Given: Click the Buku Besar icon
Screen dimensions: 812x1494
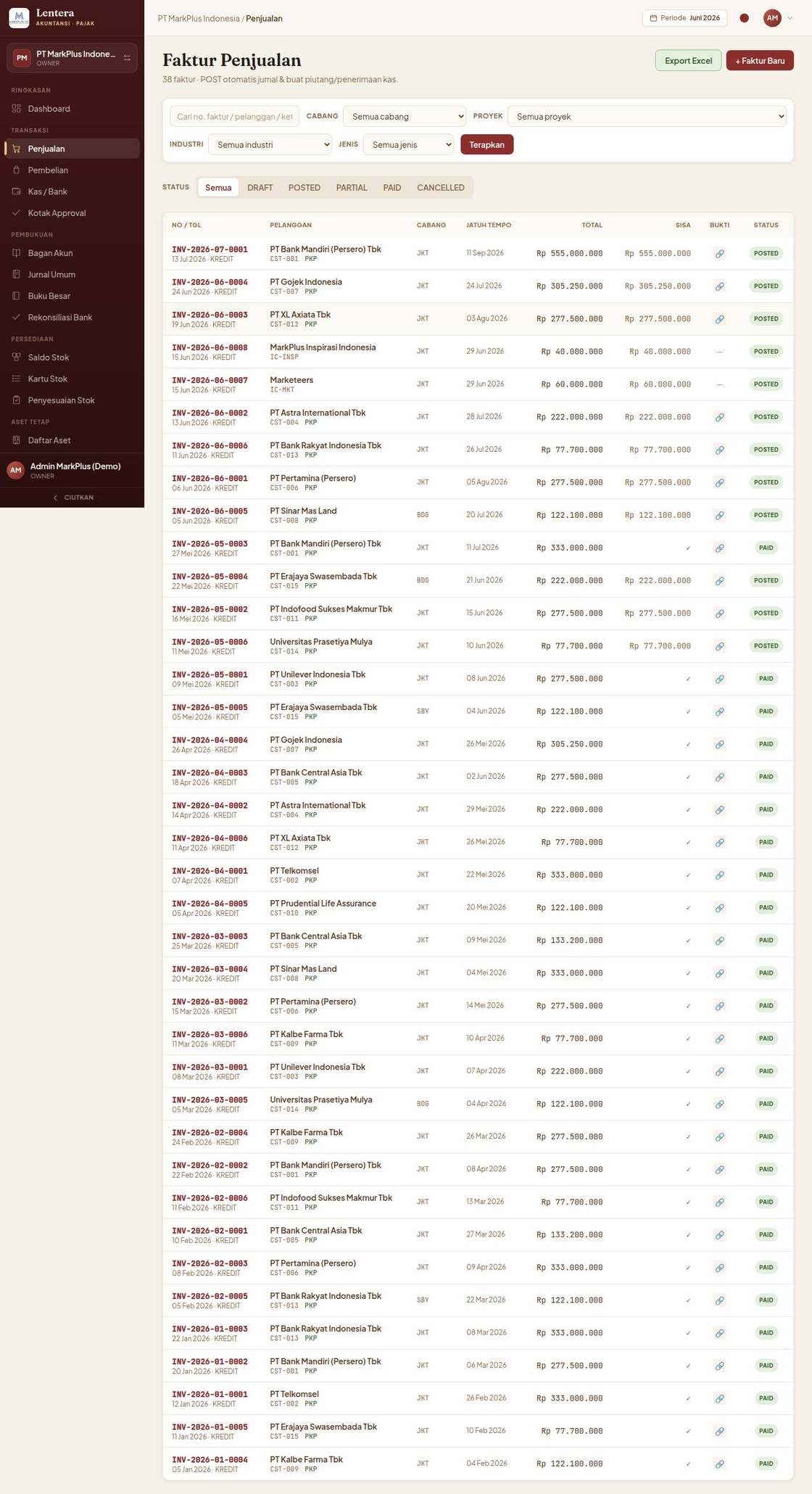Looking at the screenshot, I should click(17, 296).
